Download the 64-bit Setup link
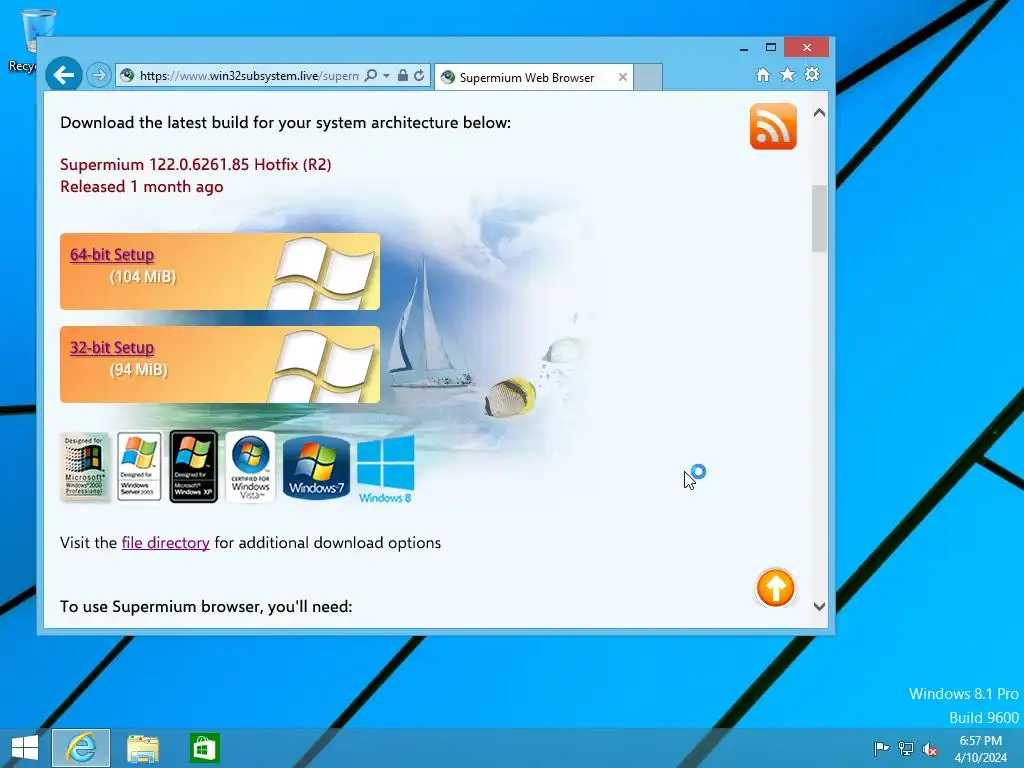The width and height of the screenshot is (1024, 768). [112, 255]
